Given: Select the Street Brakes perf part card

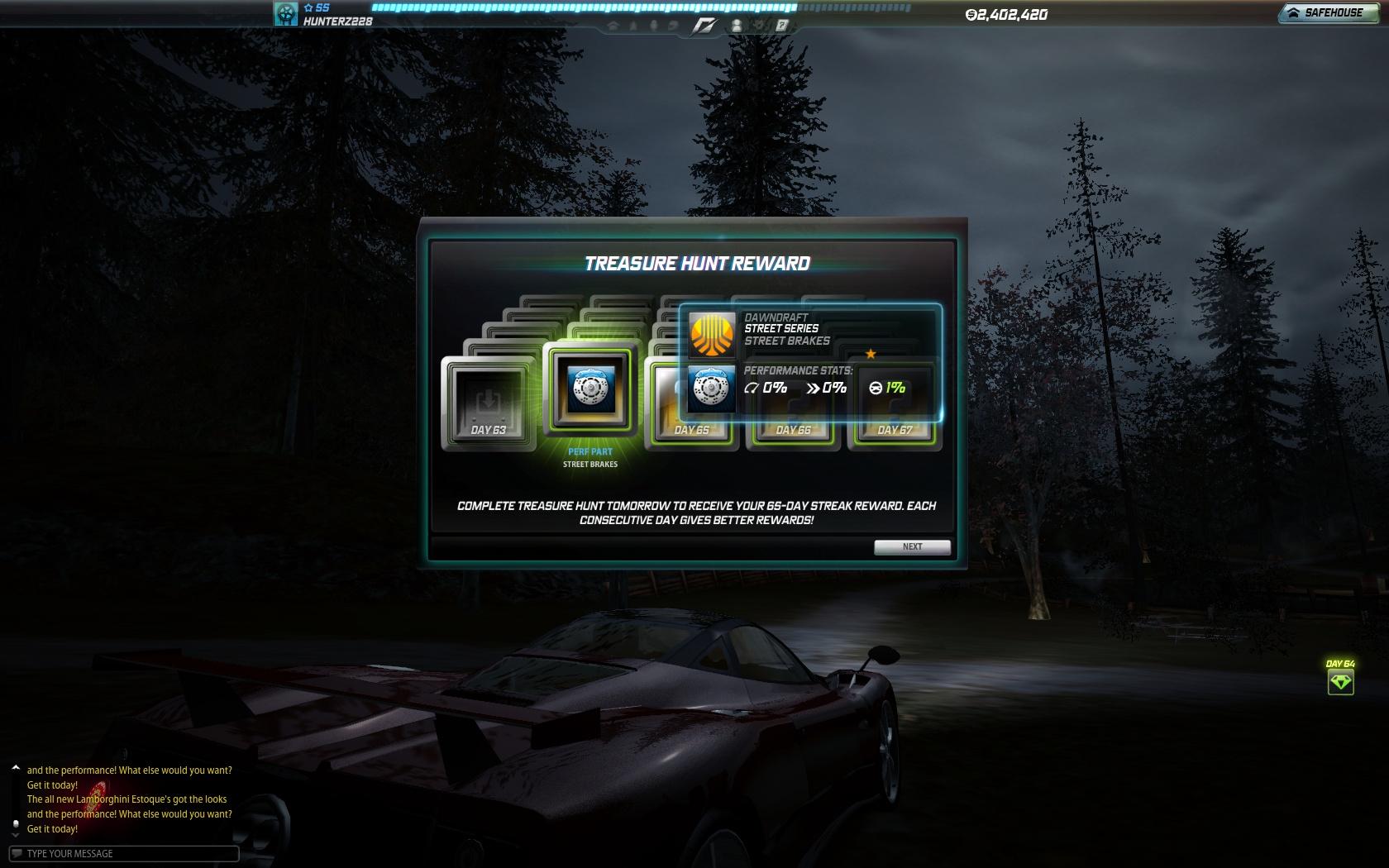Looking at the screenshot, I should (x=590, y=389).
